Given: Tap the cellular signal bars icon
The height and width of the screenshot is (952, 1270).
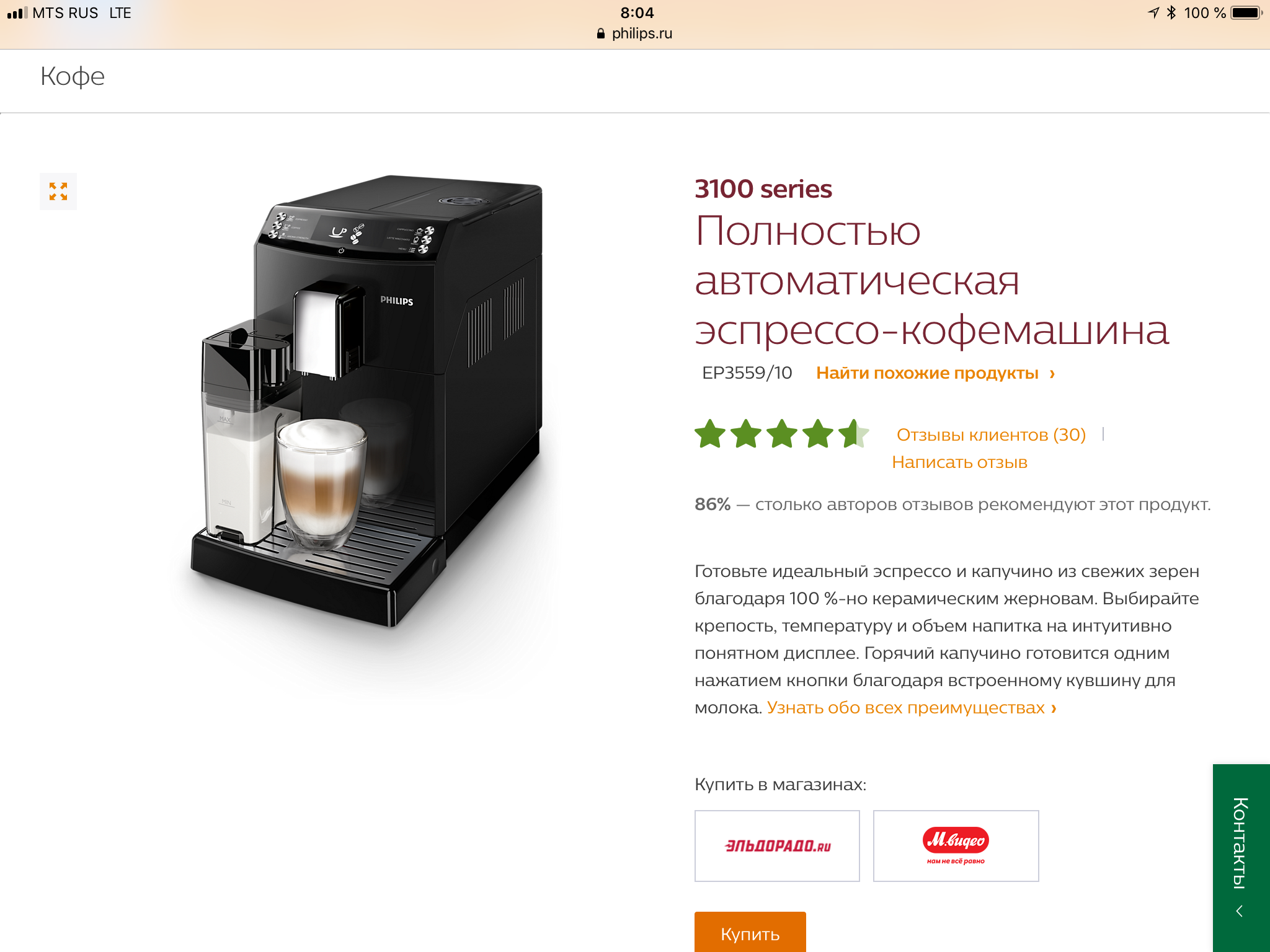Looking at the screenshot, I should [x=17, y=12].
